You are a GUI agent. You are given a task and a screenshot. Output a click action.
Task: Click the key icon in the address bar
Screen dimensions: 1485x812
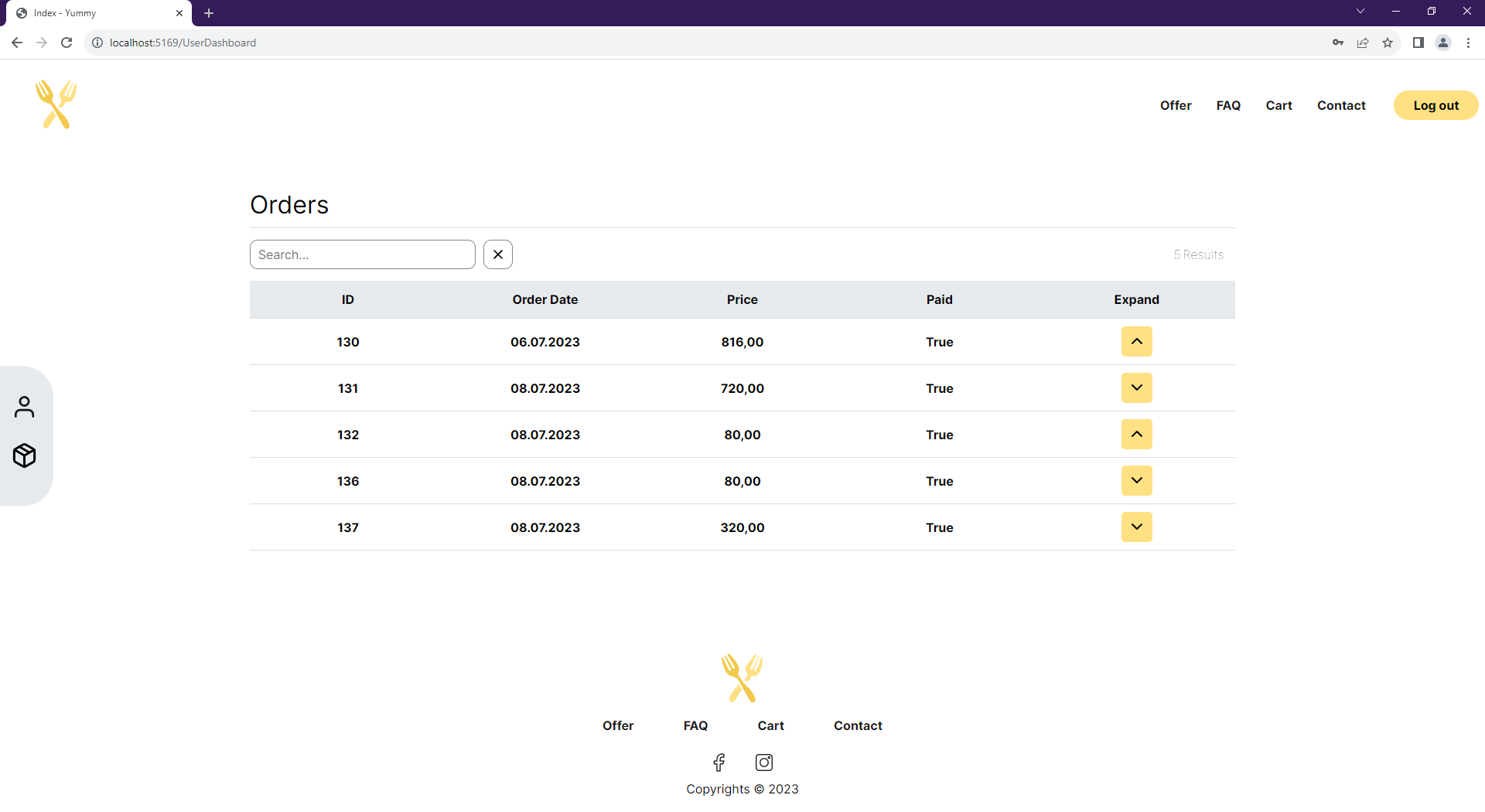click(1338, 43)
